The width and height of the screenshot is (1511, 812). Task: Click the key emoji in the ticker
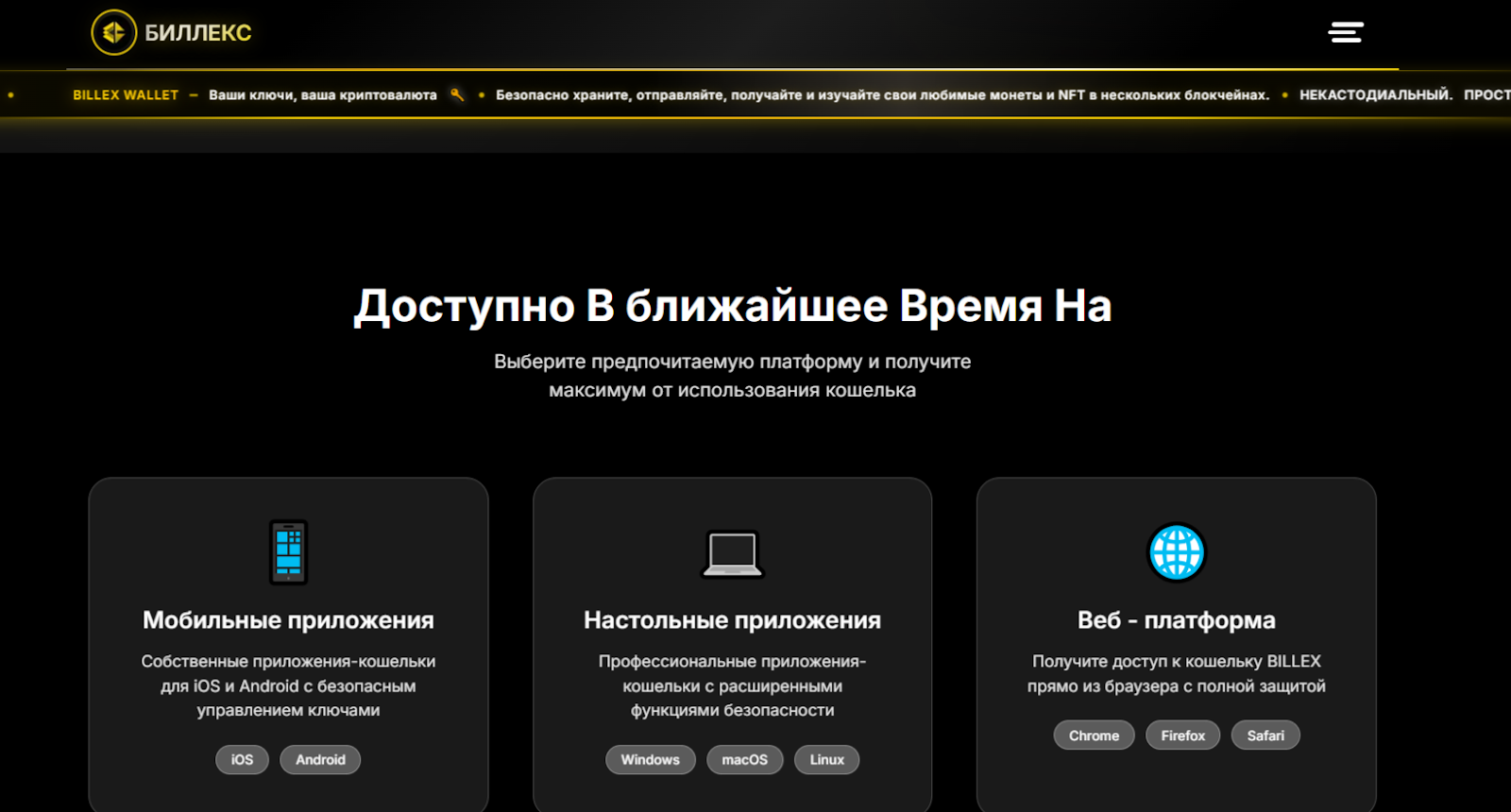click(x=457, y=94)
